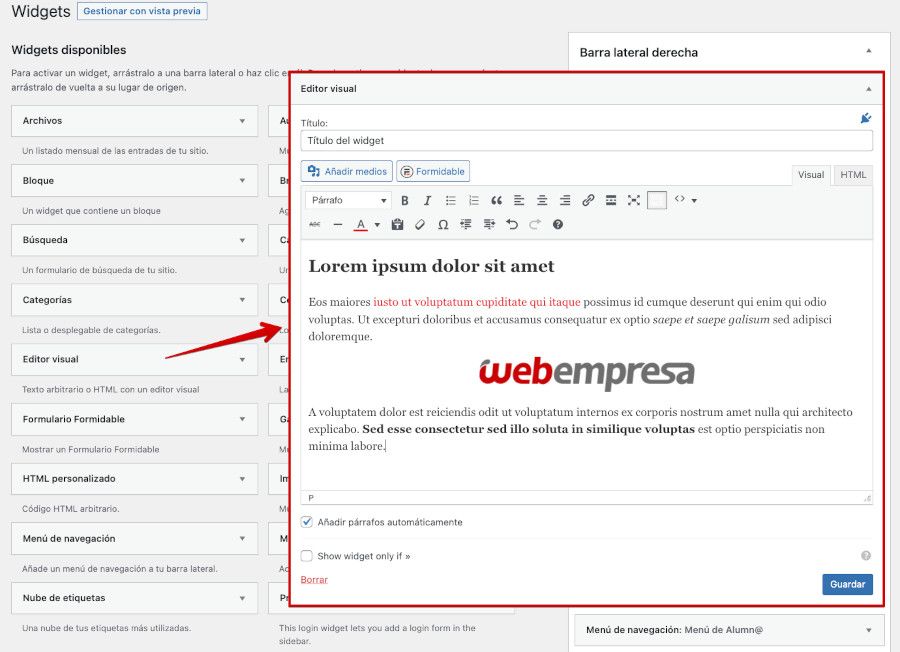Viewport: 900px width, 652px height.
Task: Open the special character Omega tool
Action: 443,224
